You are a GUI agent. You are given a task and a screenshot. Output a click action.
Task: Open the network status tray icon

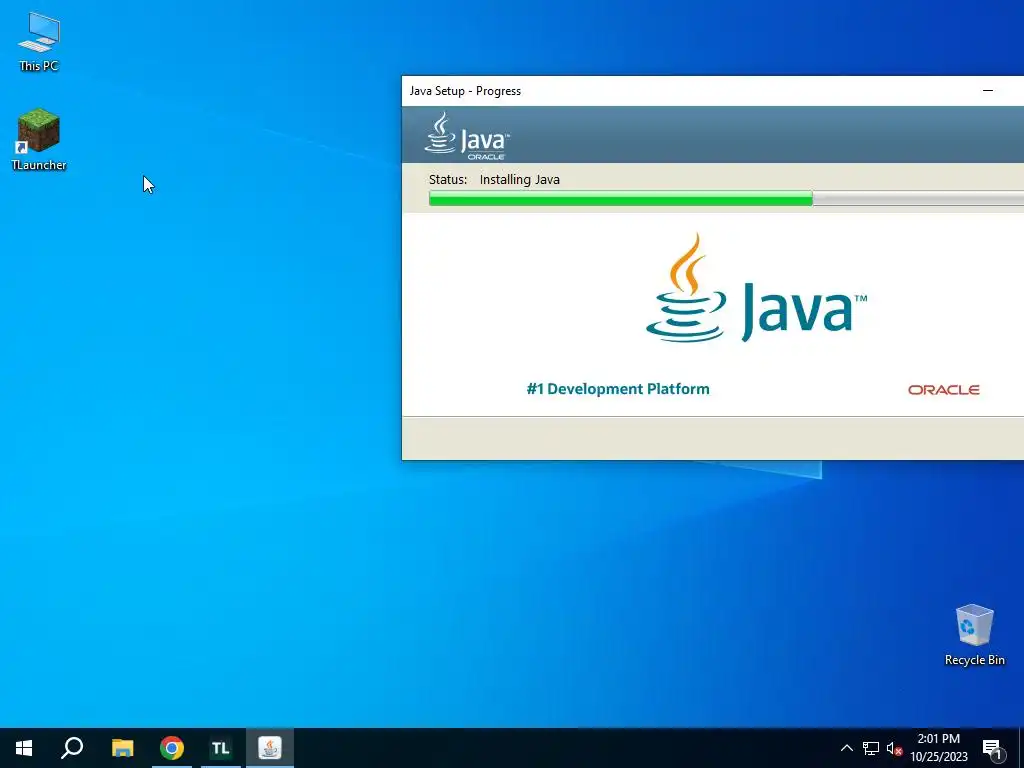pos(871,748)
